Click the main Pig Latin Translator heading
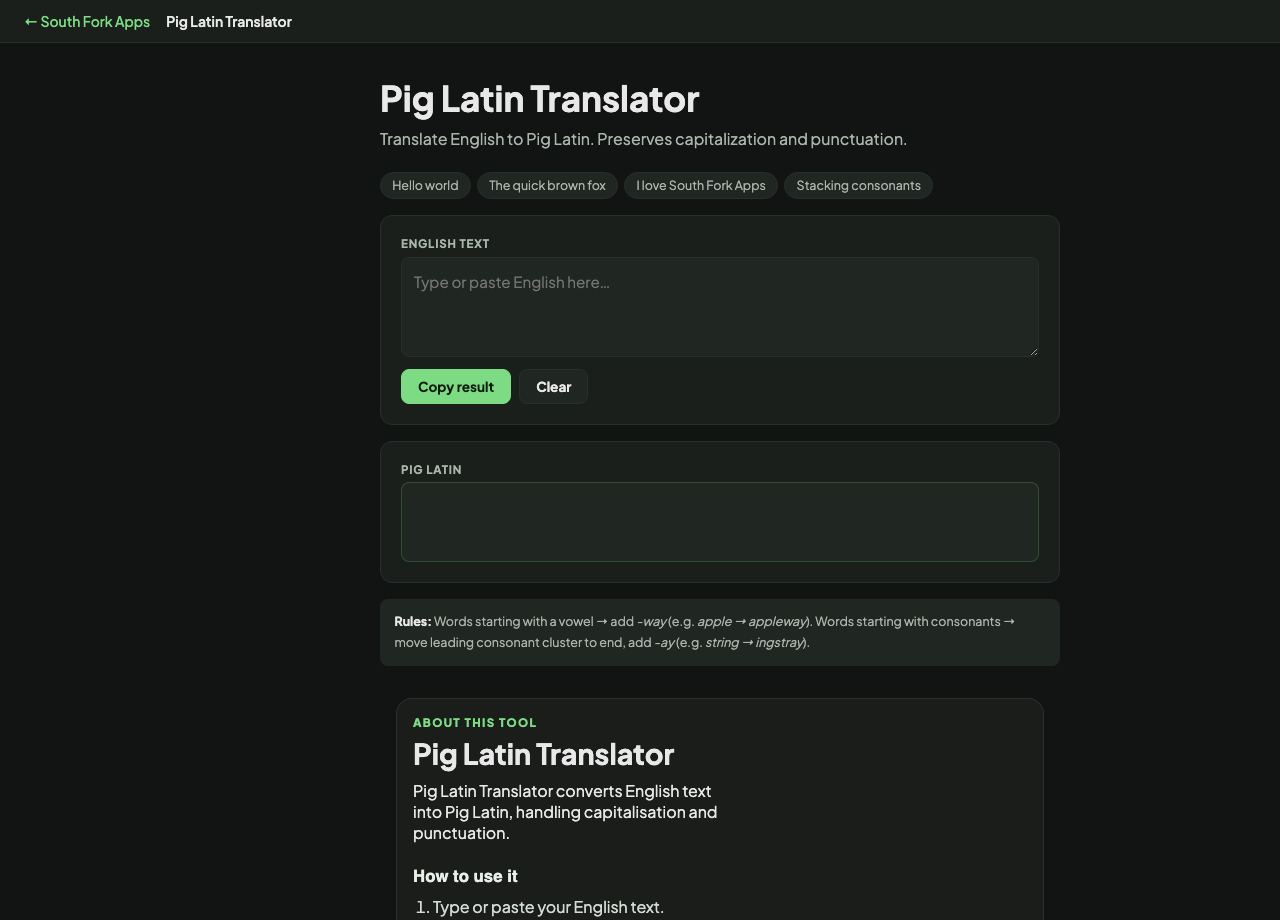1280x920 pixels. [539, 99]
